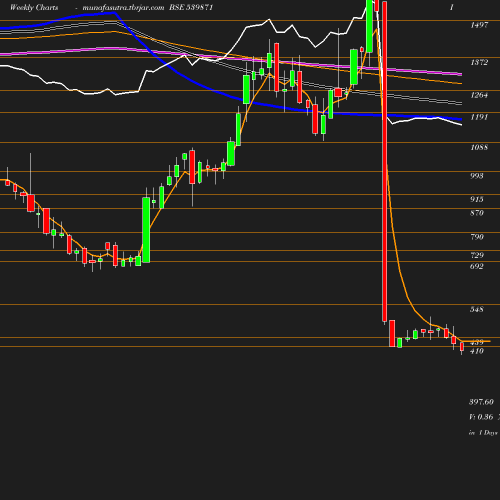Click the tallest red crash candlestick
500x500 pixels.
pos(384,161)
